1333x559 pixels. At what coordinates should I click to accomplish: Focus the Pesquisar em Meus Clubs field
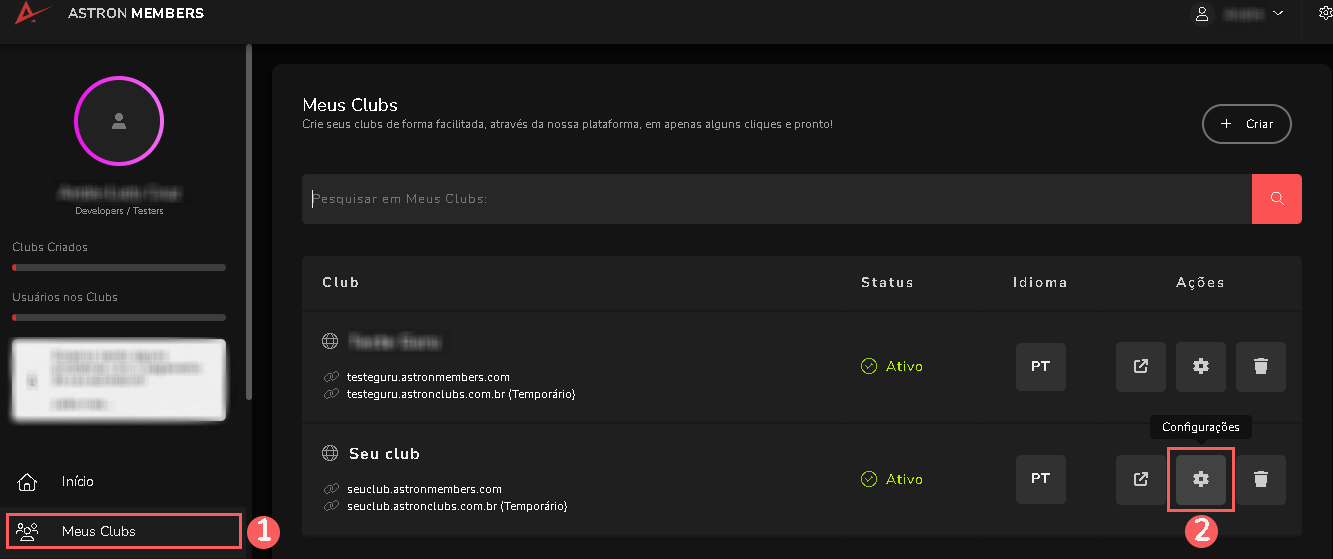pyautogui.click(x=776, y=199)
